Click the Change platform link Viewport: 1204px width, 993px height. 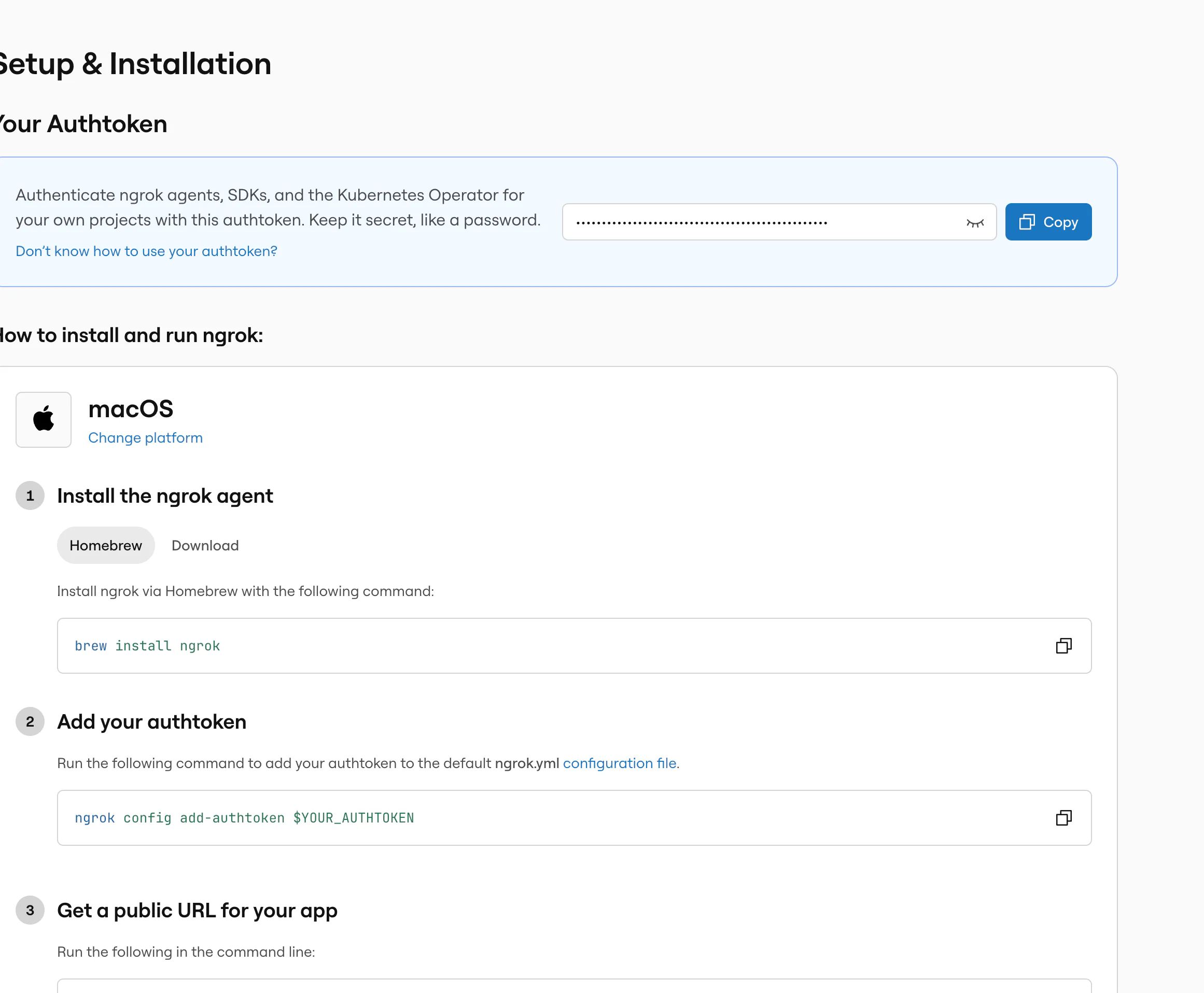tap(145, 437)
